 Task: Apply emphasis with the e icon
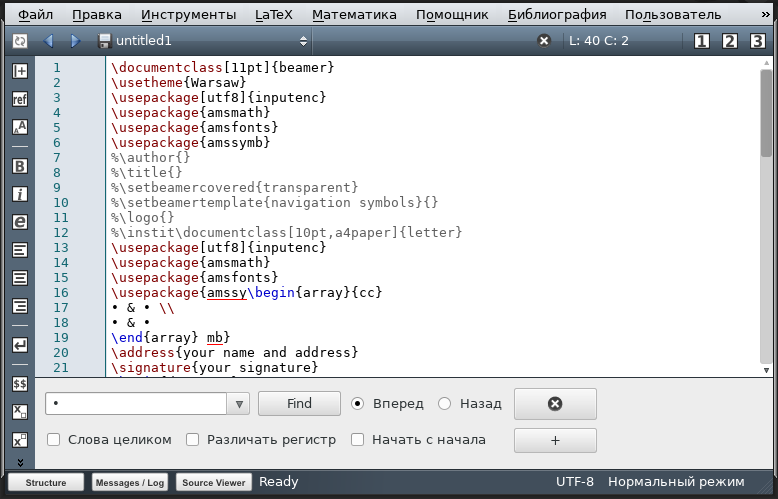click(20, 222)
